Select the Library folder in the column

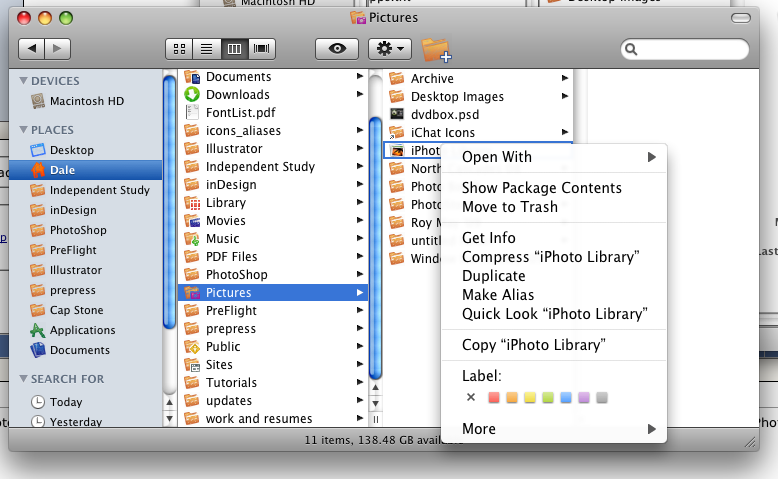273,203
